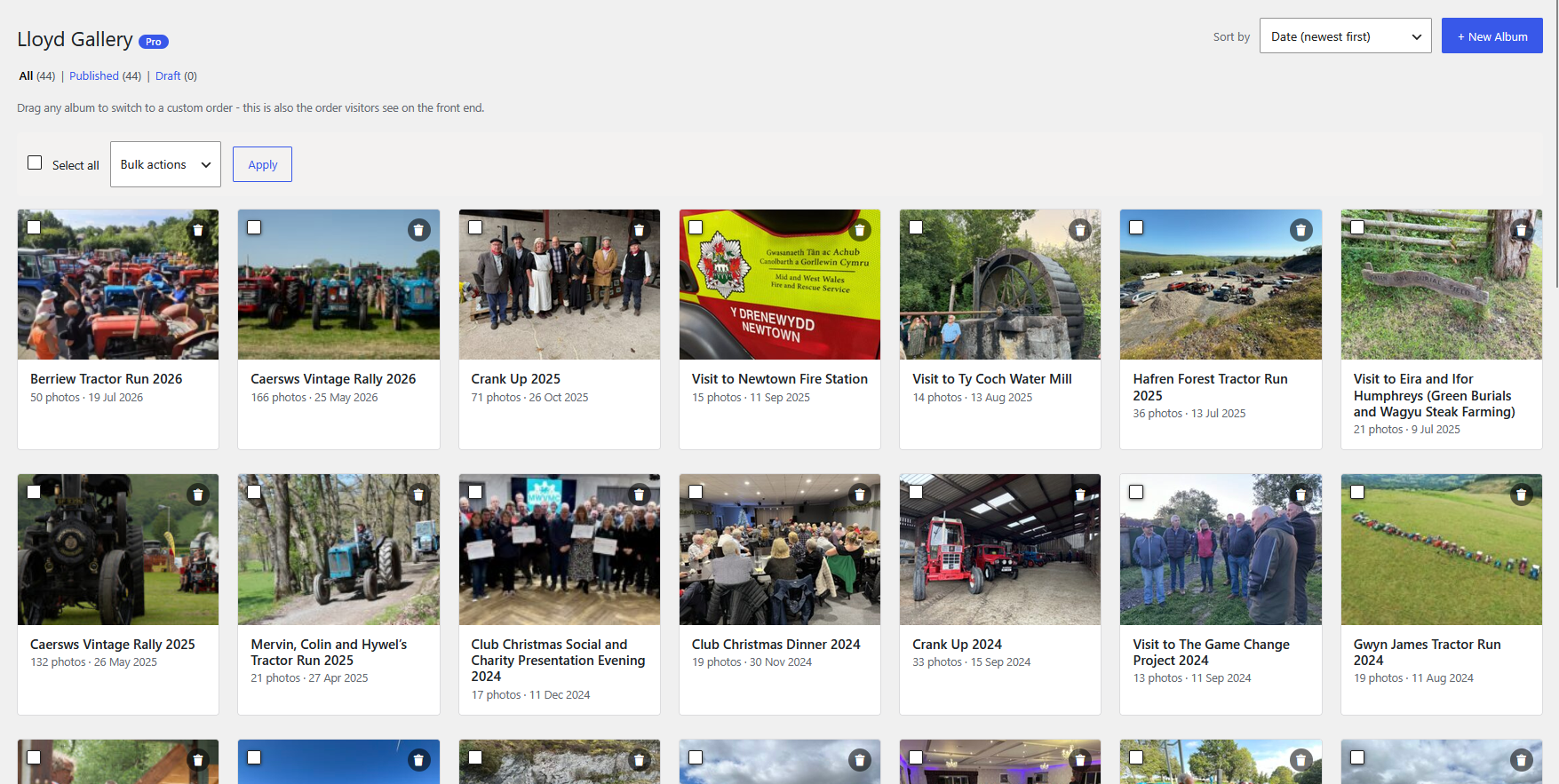The width and height of the screenshot is (1559, 784).
Task: Select Ty Coch Water Mill album checkbox
Action: coord(916,227)
